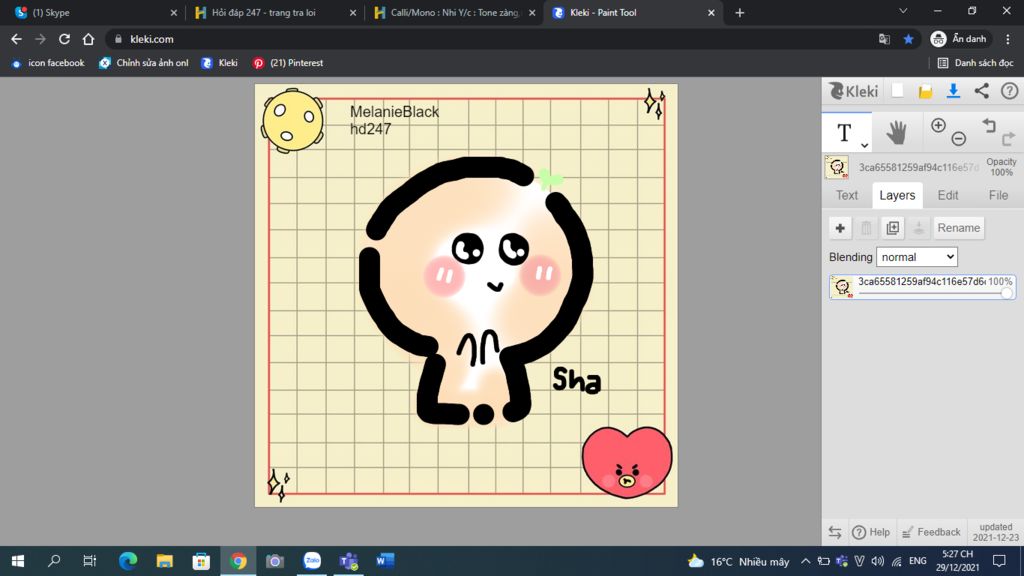The image size is (1024, 576).
Task: Duplicate the current layer
Action: click(x=892, y=228)
